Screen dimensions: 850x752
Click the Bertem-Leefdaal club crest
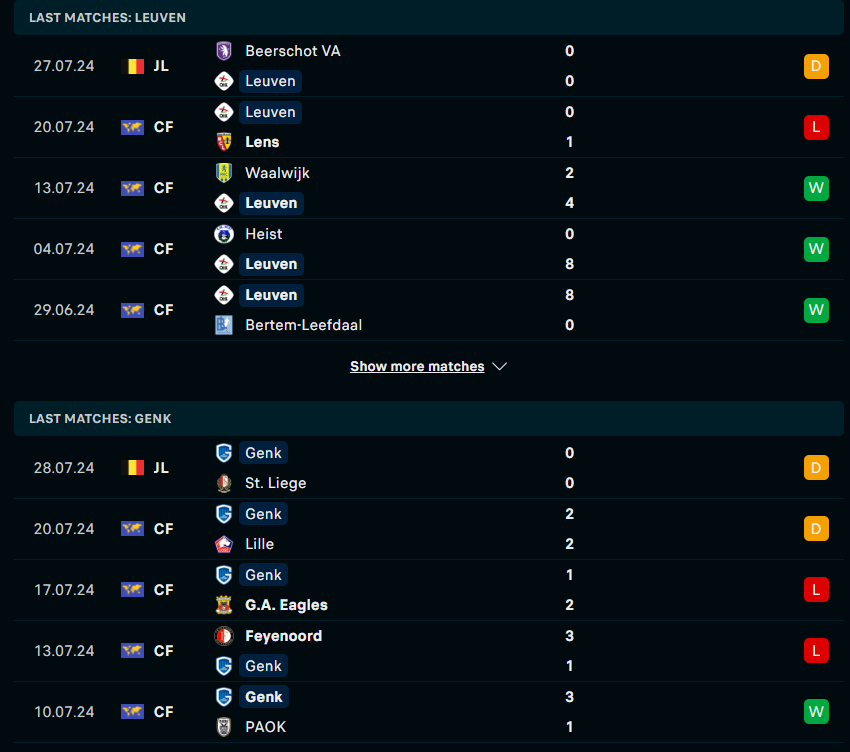coord(224,325)
